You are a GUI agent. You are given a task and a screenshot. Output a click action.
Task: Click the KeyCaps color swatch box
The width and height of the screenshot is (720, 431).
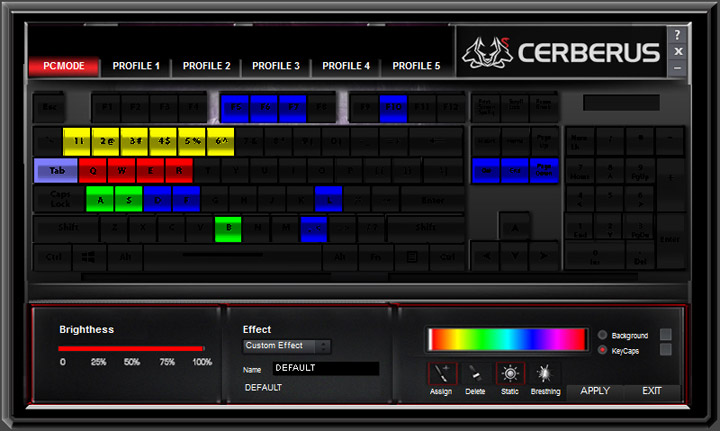tap(665, 349)
